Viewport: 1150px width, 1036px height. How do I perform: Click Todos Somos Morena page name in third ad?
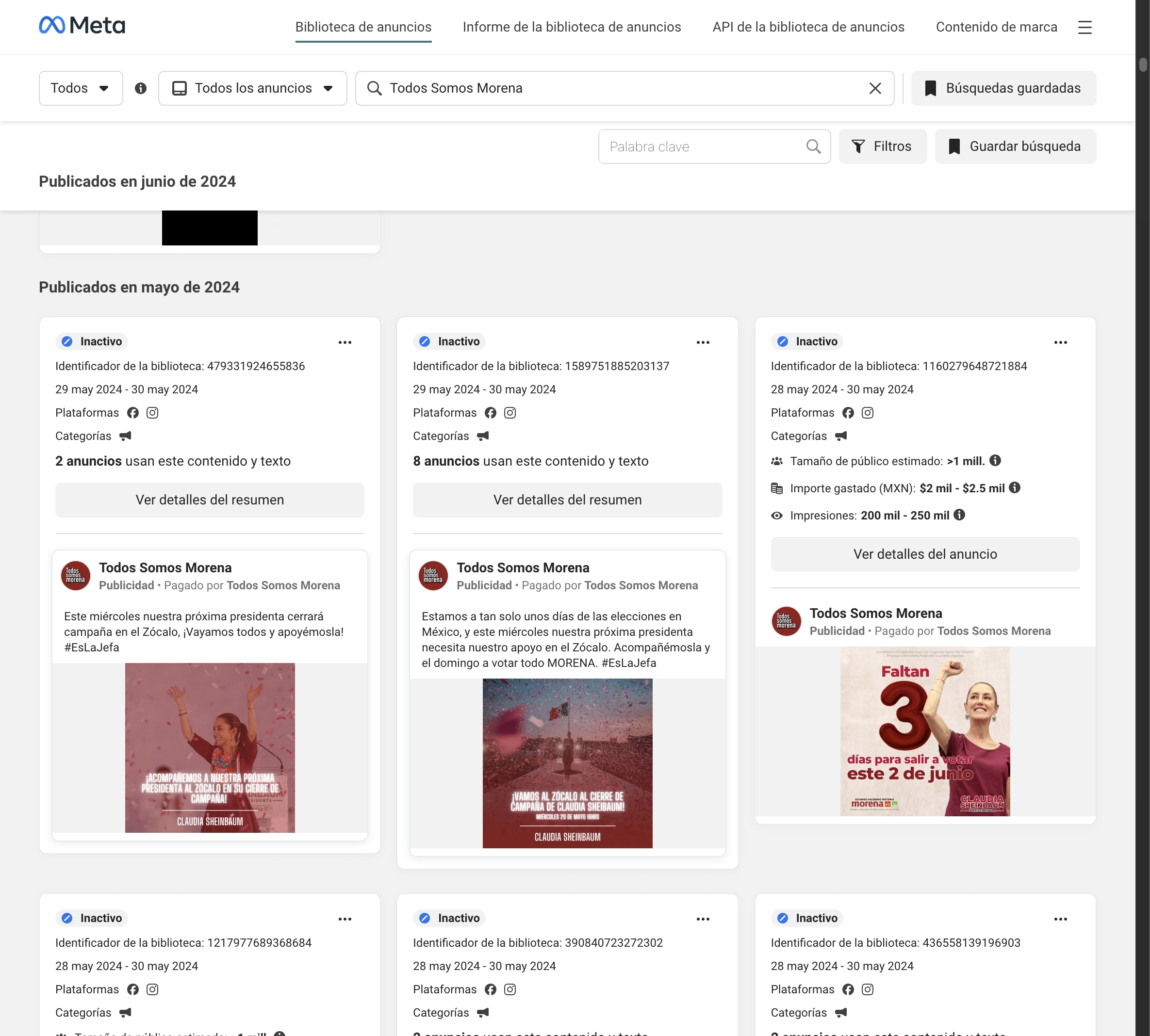[x=875, y=613]
